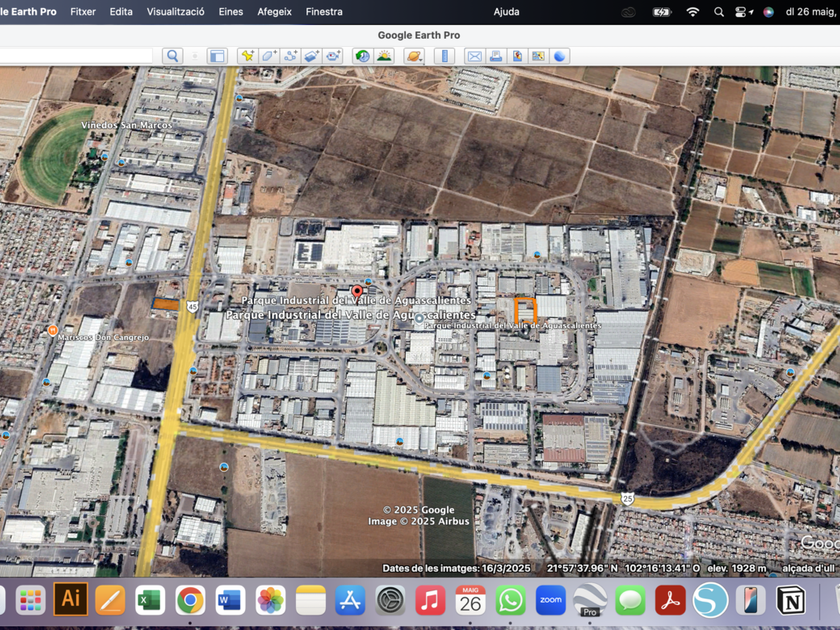
Task: Open the Visualització menu
Action: pos(175,12)
